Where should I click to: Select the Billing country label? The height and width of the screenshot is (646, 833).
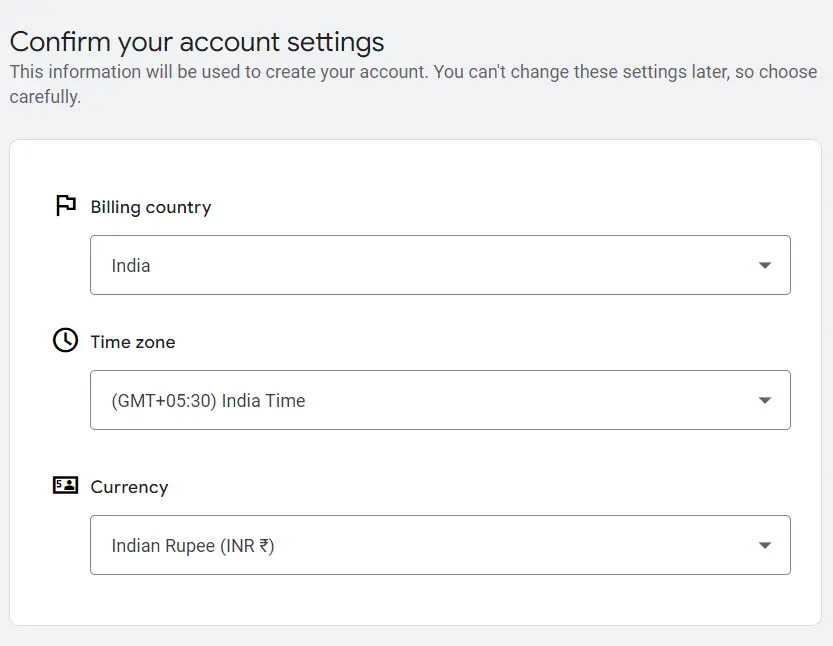151,207
